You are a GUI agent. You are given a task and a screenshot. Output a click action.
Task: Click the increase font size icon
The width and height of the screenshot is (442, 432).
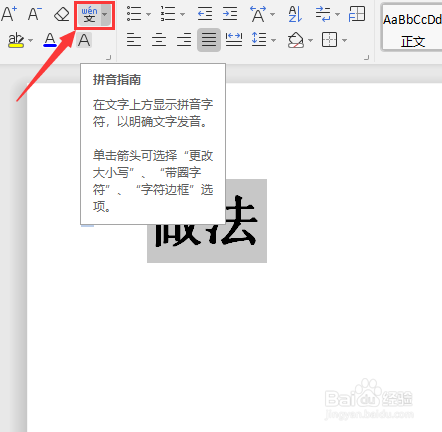9,14
